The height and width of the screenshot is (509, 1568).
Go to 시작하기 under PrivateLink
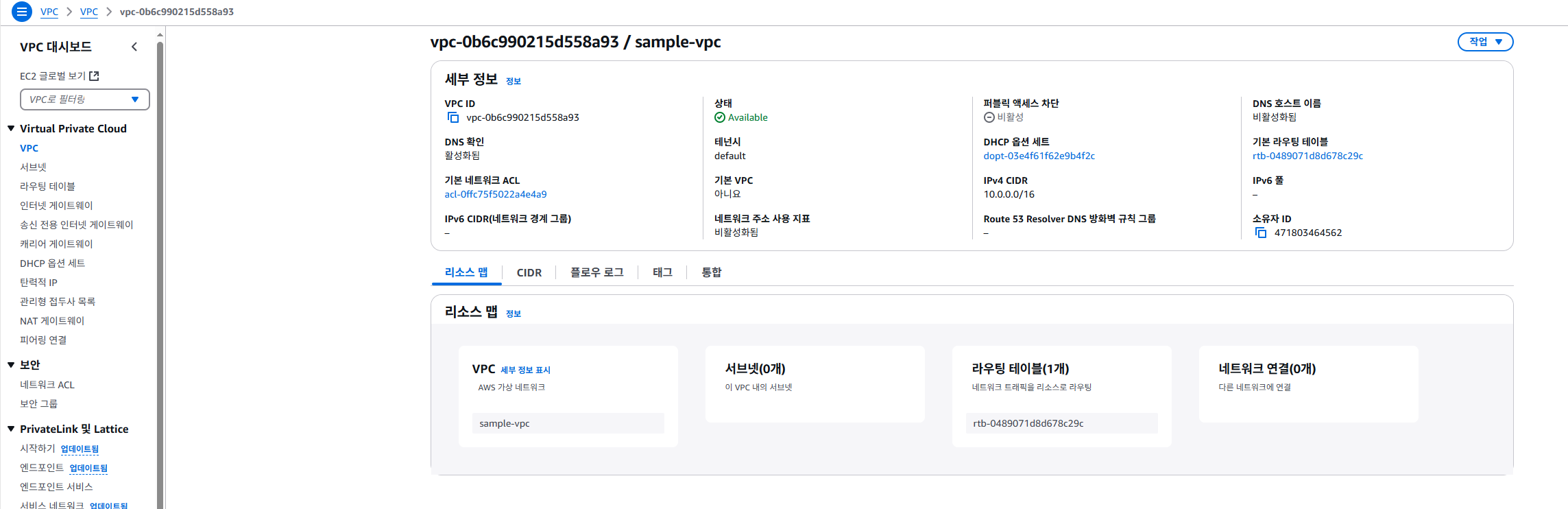[37, 449]
